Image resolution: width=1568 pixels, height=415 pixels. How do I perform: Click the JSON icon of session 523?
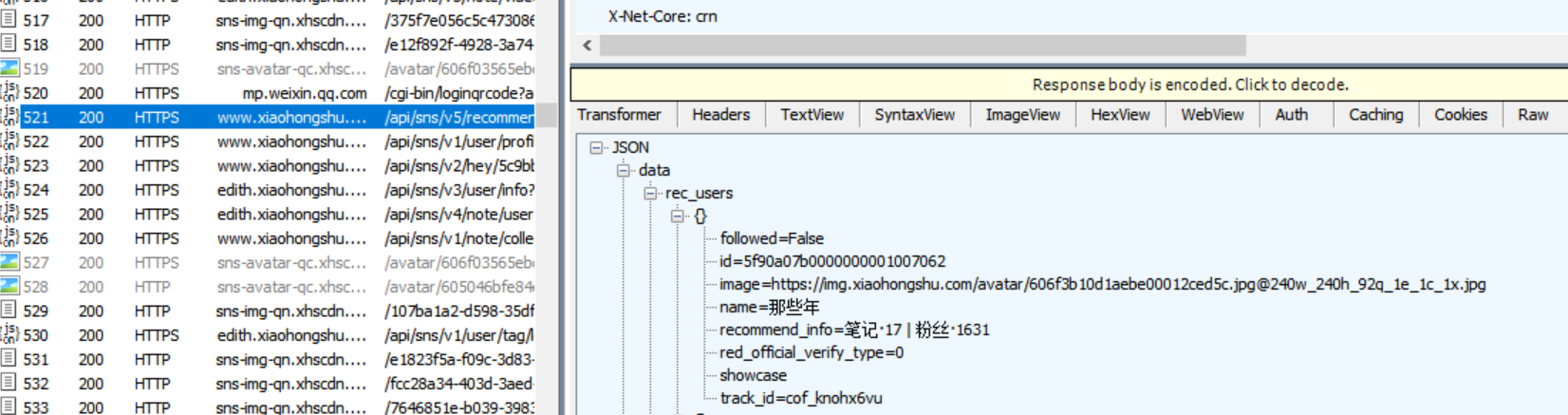[9, 165]
